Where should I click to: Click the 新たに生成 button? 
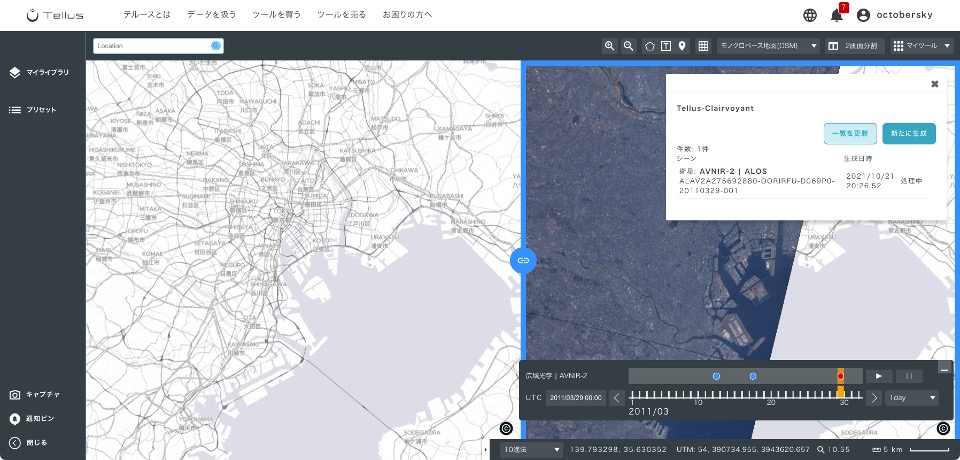[909, 134]
